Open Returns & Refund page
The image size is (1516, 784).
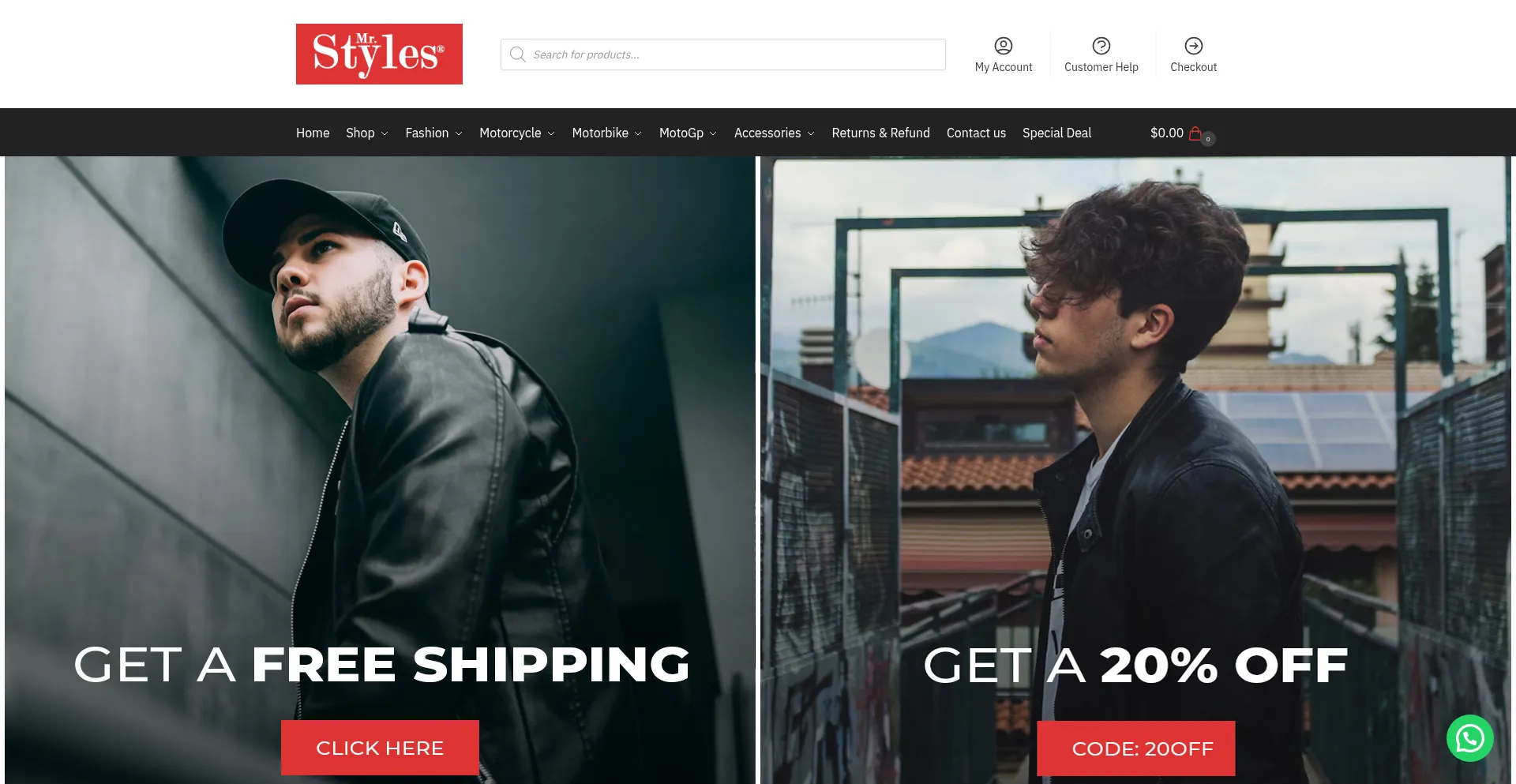pos(880,133)
